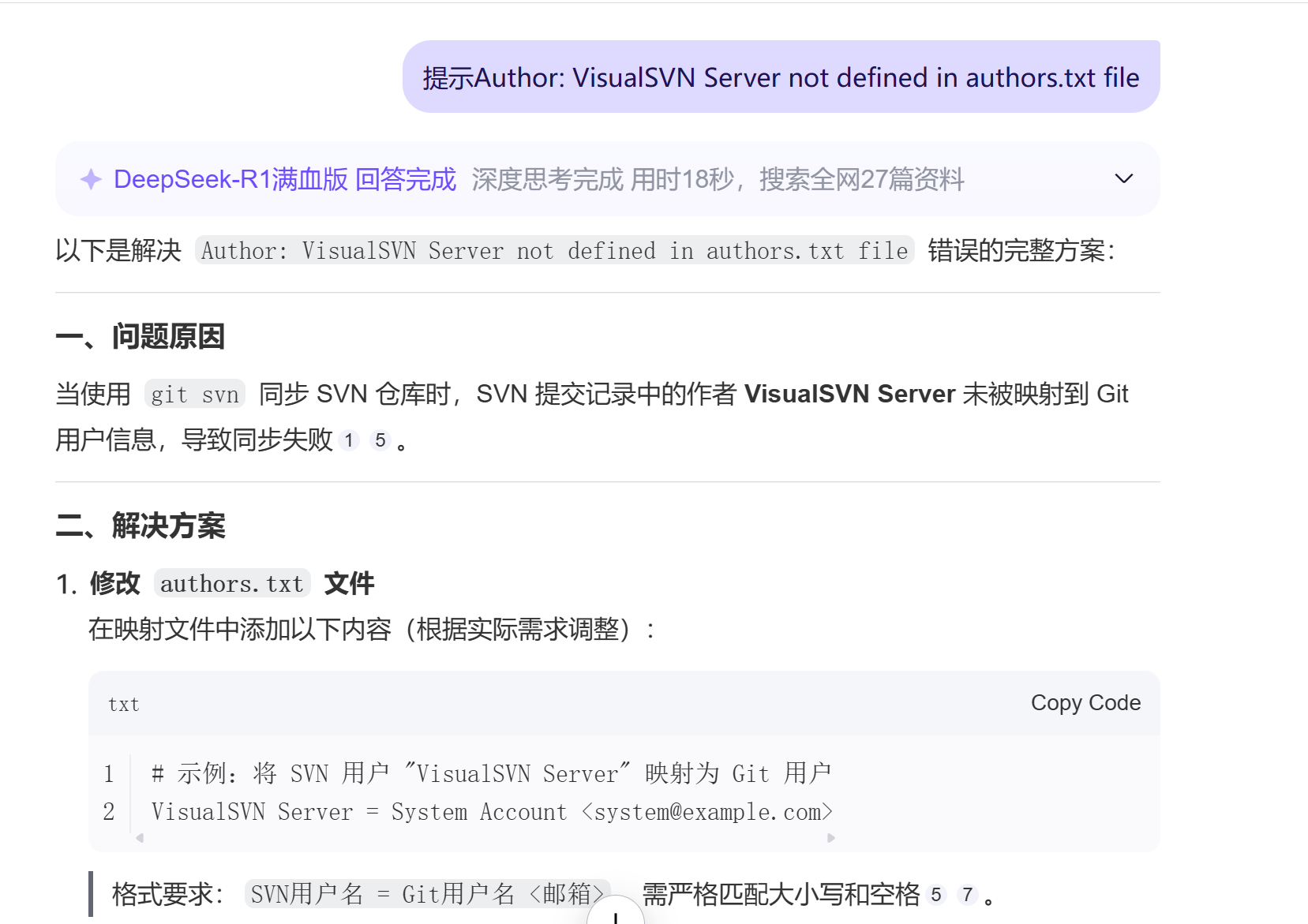
Task: Click inline code 'authors.txt' in step 1
Action: pyautogui.click(x=232, y=583)
